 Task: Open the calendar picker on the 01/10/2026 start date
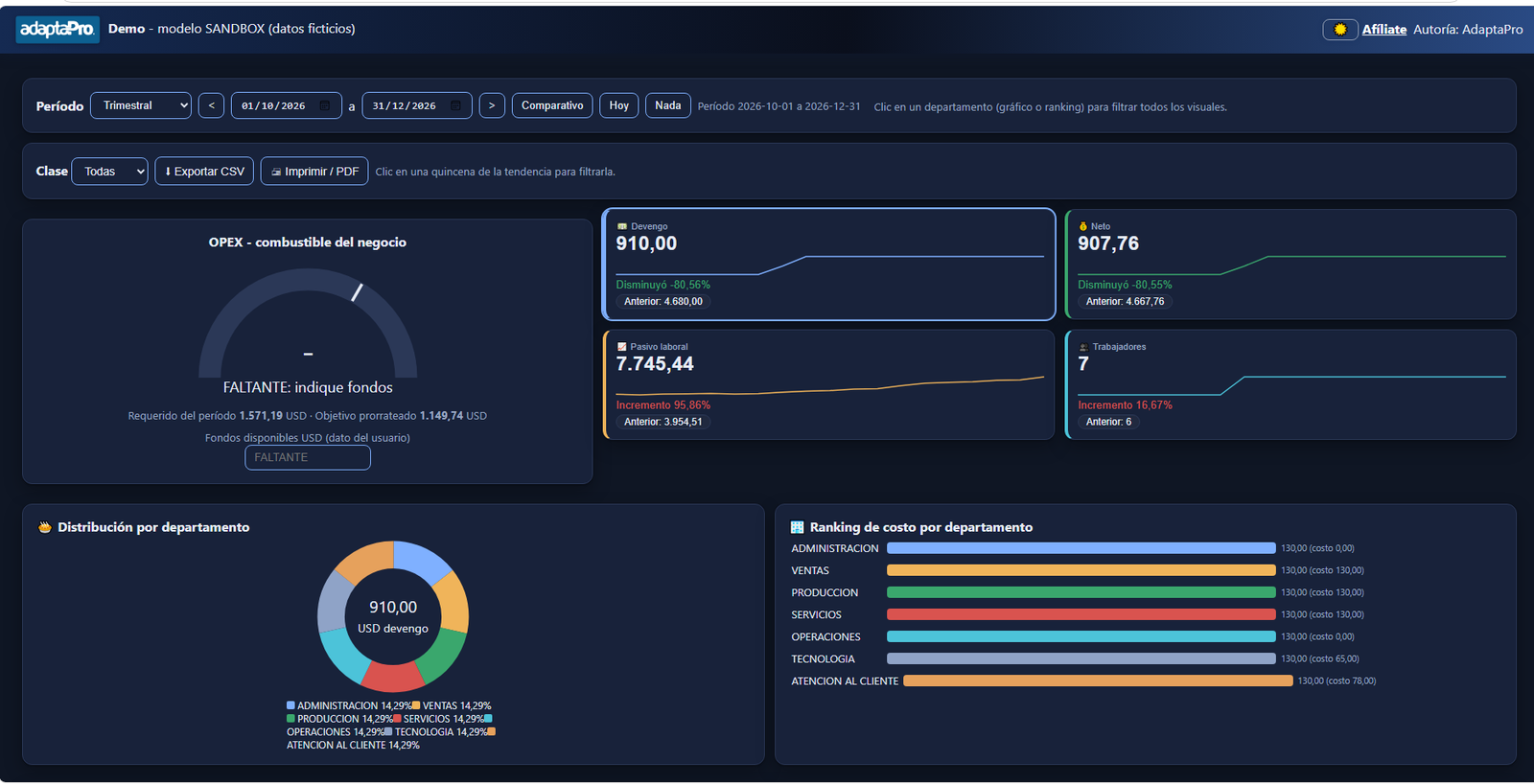(x=325, y=105)
